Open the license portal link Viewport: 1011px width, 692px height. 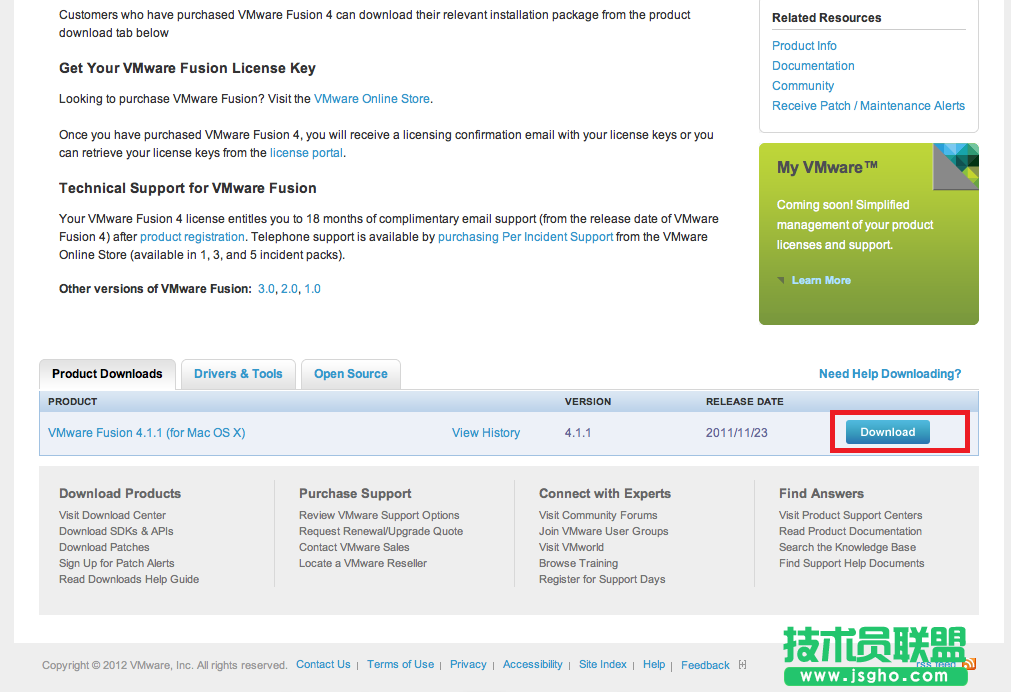pyautogui.click(x=306, y=152)
